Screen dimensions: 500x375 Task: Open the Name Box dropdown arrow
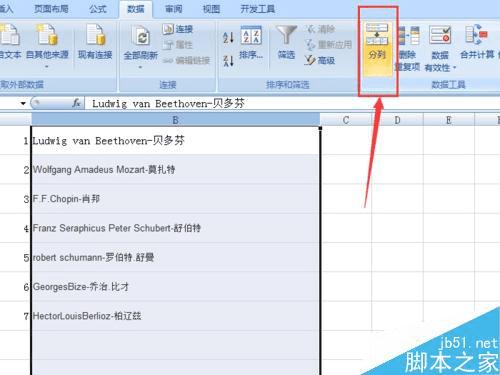23,103
